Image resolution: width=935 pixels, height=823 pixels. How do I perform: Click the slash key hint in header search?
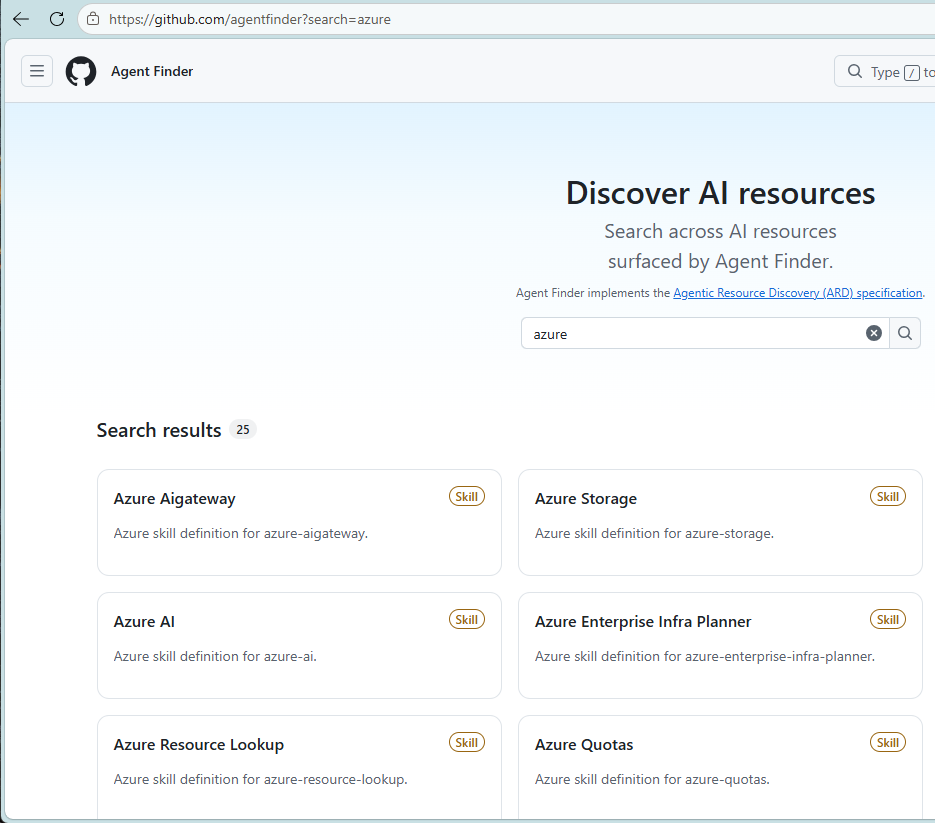click(912, 73)
